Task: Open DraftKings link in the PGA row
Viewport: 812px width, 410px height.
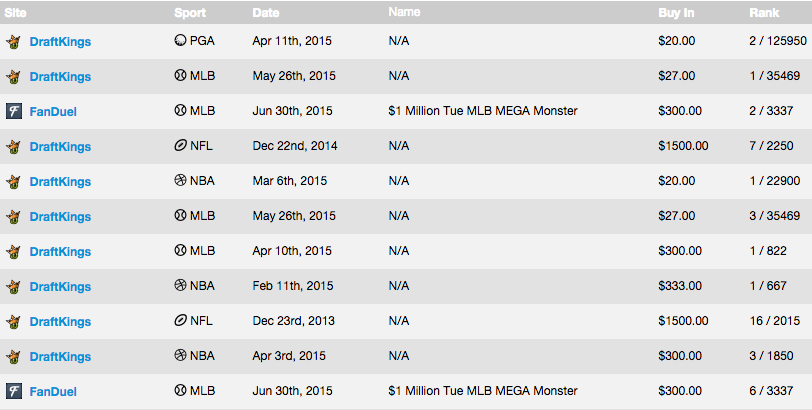Action: pos(60,41)
